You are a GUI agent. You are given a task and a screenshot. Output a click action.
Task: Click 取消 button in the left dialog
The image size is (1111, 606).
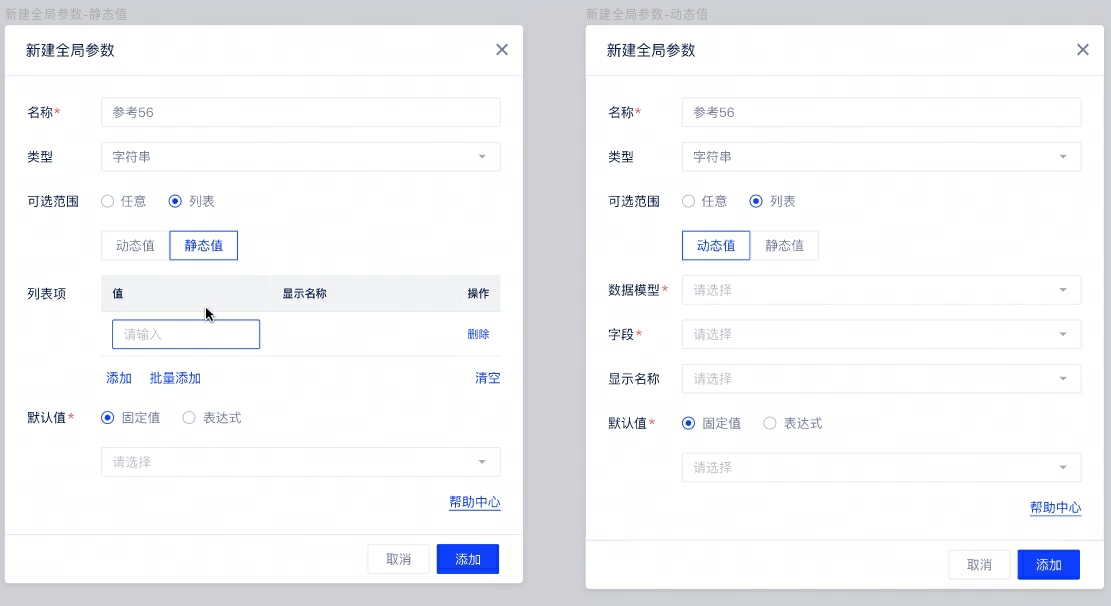click(398, 559)
